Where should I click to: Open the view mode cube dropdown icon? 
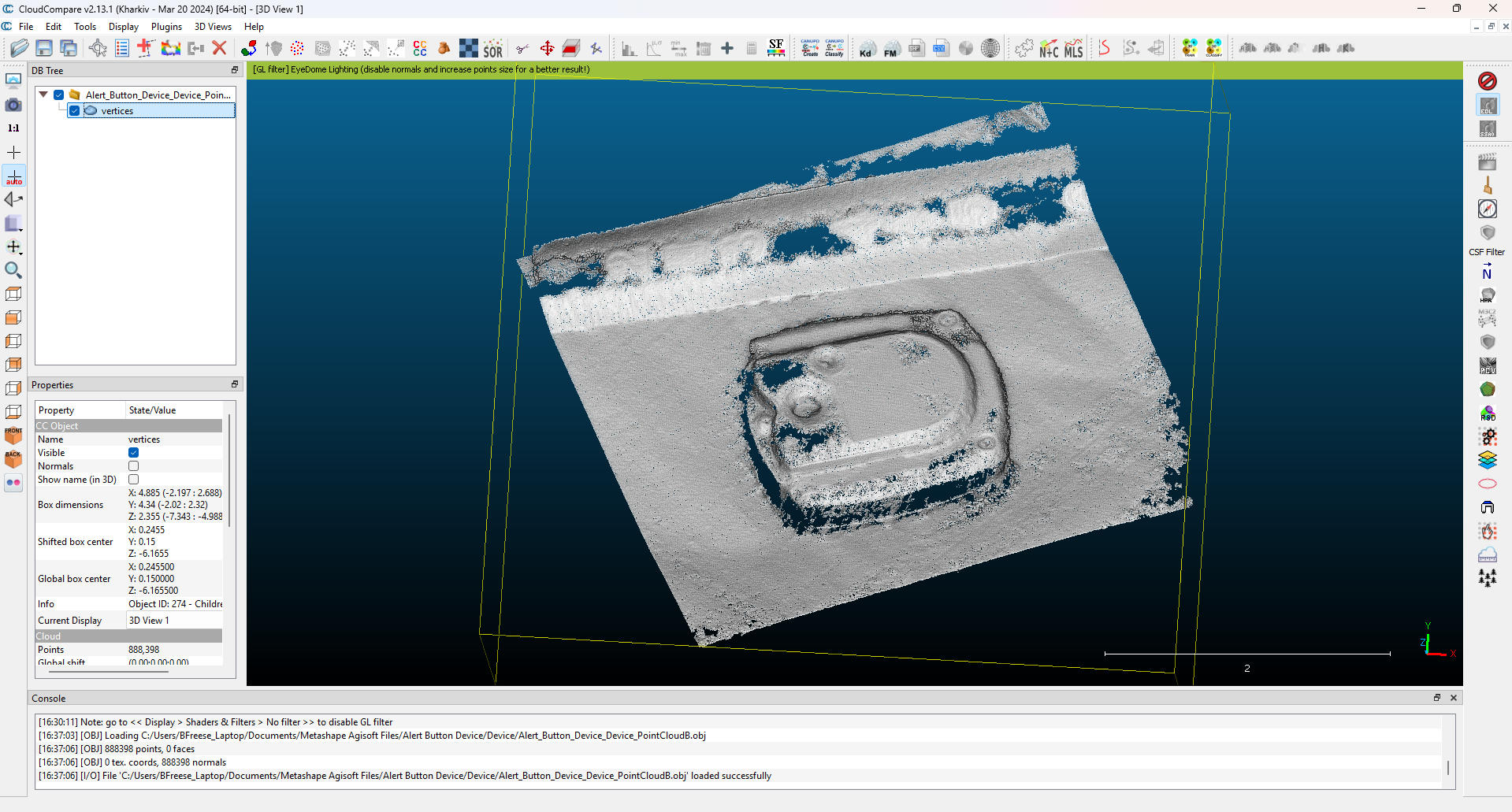point(13,224)
